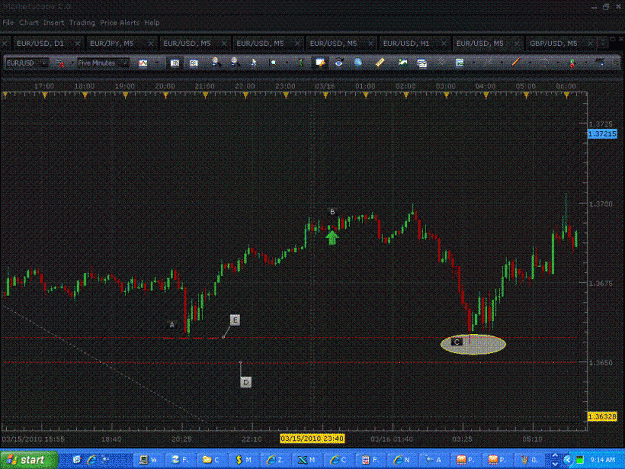
Task: Select the crosshair tool
Action: [273, 63]
